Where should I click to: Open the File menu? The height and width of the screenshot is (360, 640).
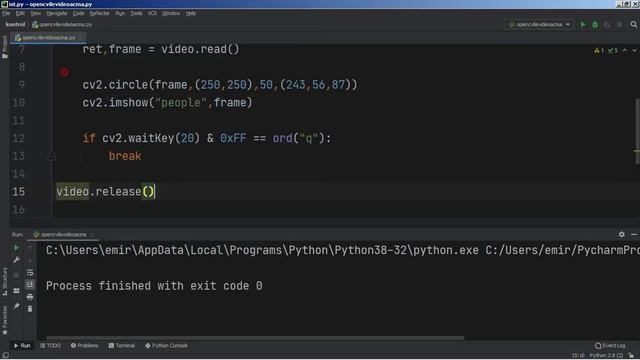coord(6,13)
